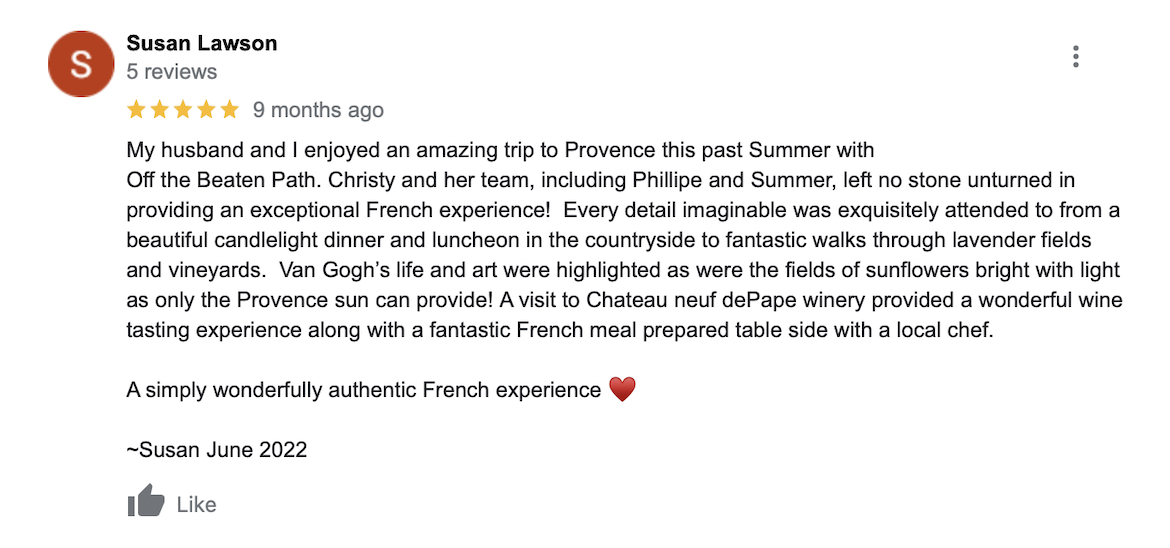
Task: Click the middle third rating star
Action: click(x=183, y=110)
